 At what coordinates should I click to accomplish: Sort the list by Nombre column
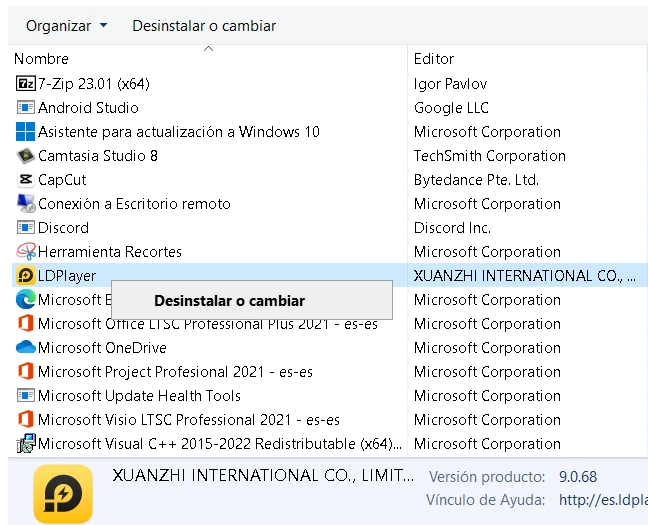tap(42, 59)
